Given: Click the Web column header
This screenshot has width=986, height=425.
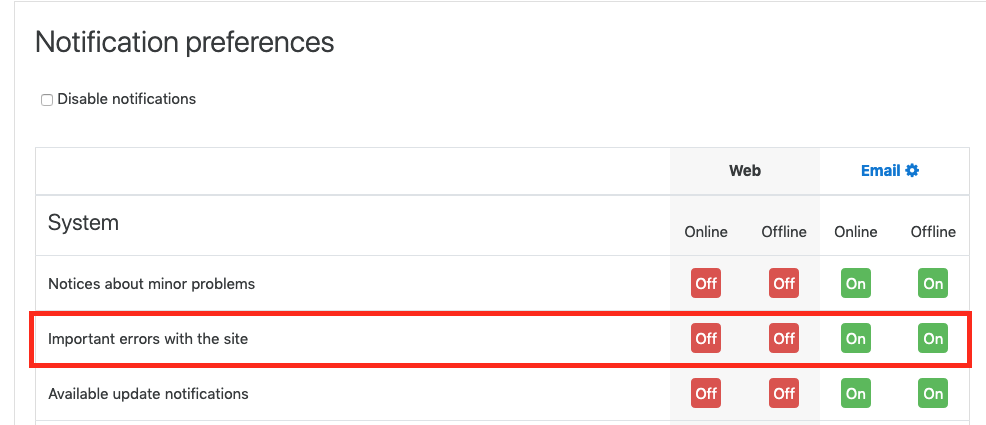Looking at the screenshot, I should [745, 171].
